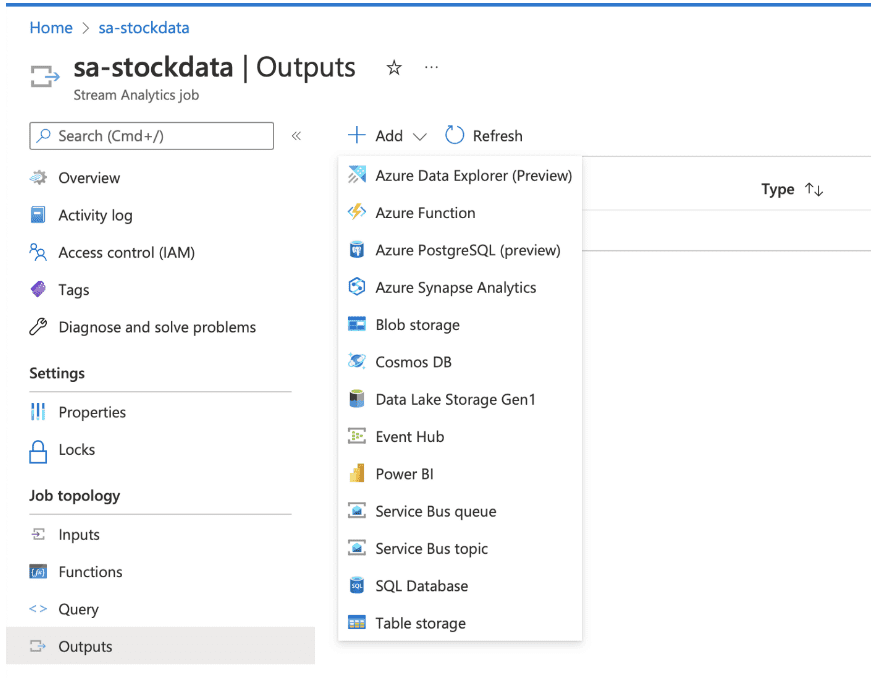Click the Activity log icon
This screenshot has width=886, height=679.
[x=38, y=215]
